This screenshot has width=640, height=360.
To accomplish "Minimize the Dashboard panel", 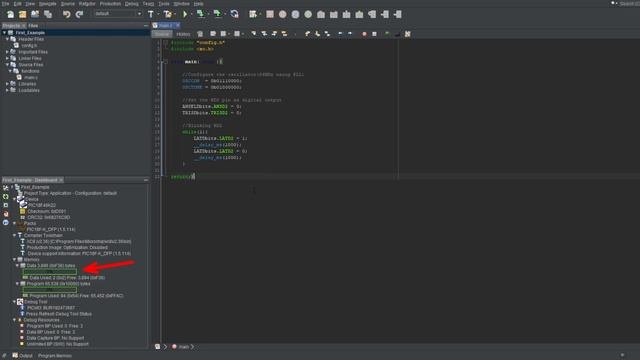I will click(x=146, y=180).
